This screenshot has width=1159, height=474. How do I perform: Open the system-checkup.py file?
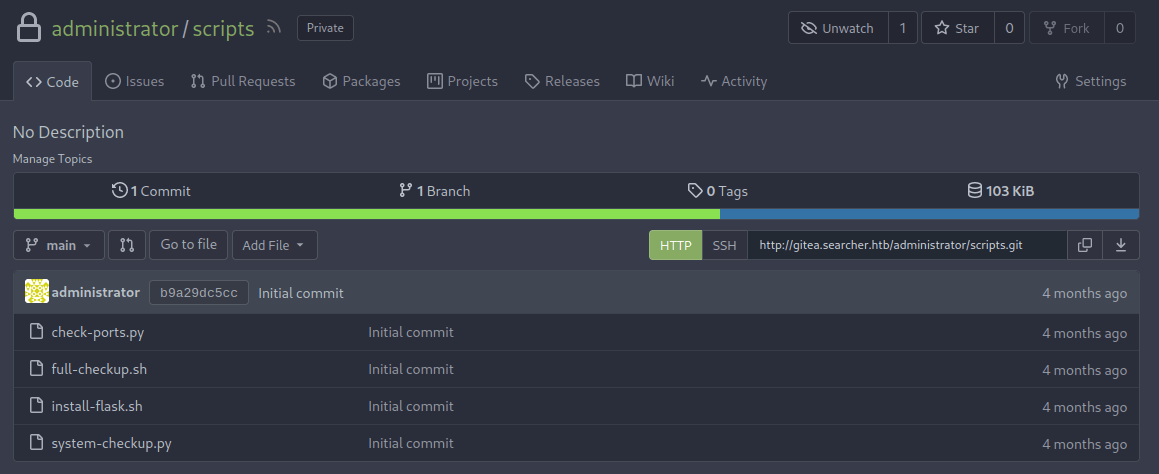(112, 443)
